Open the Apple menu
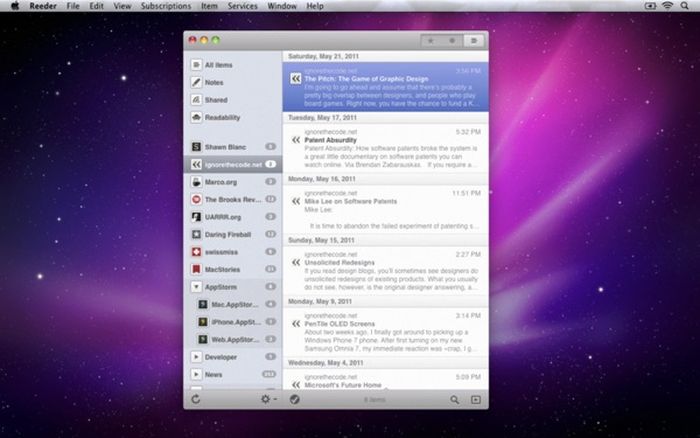 point(15,6)
